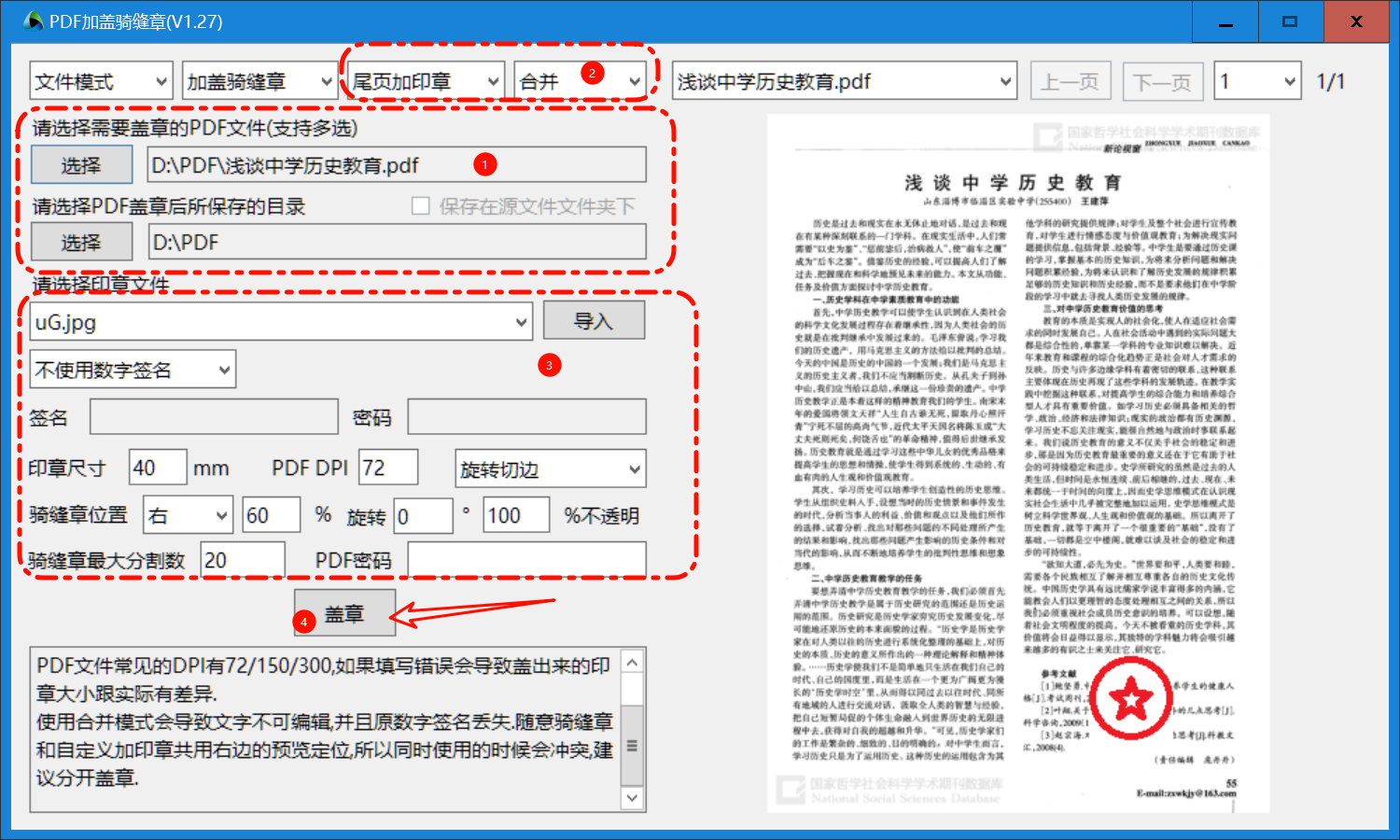Image resolution: width=1400 pixels, height=840 pixels.
Task: Close the PDF加盖骑缝章 window
Action: click(1356, 21)
